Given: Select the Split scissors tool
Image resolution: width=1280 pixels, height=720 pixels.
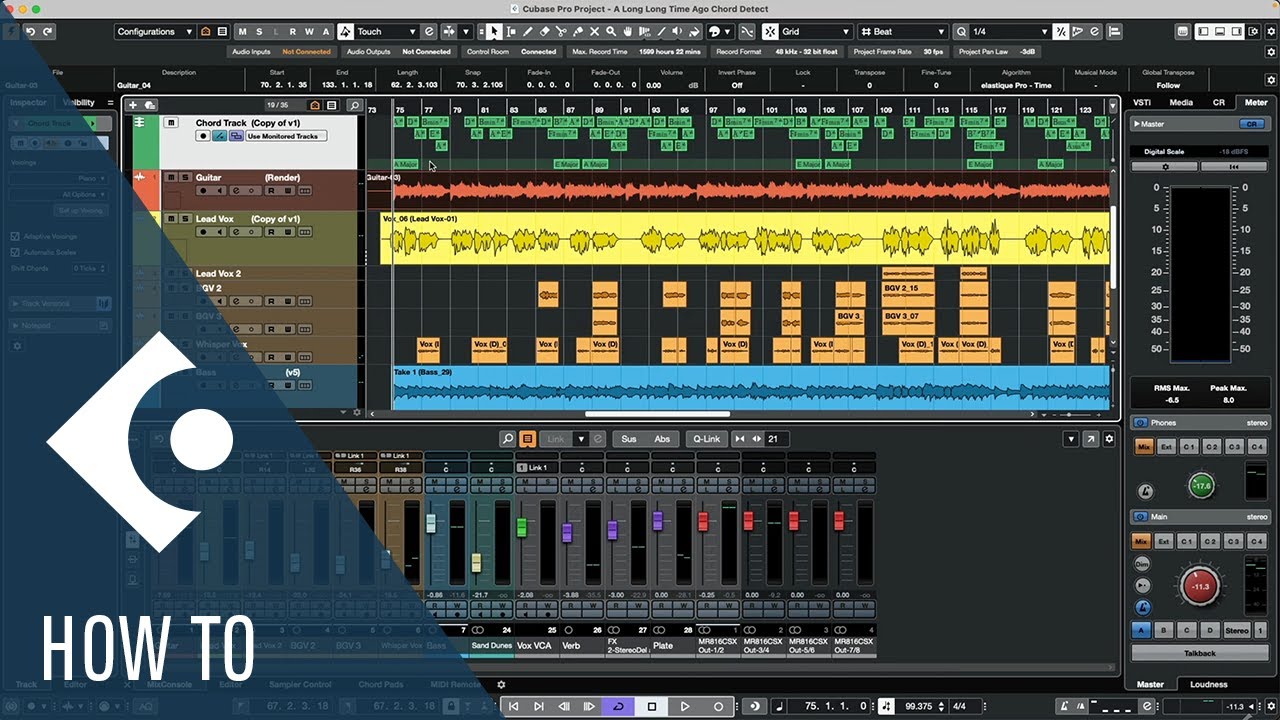Looking at the screenshot, I should [561, 32].
